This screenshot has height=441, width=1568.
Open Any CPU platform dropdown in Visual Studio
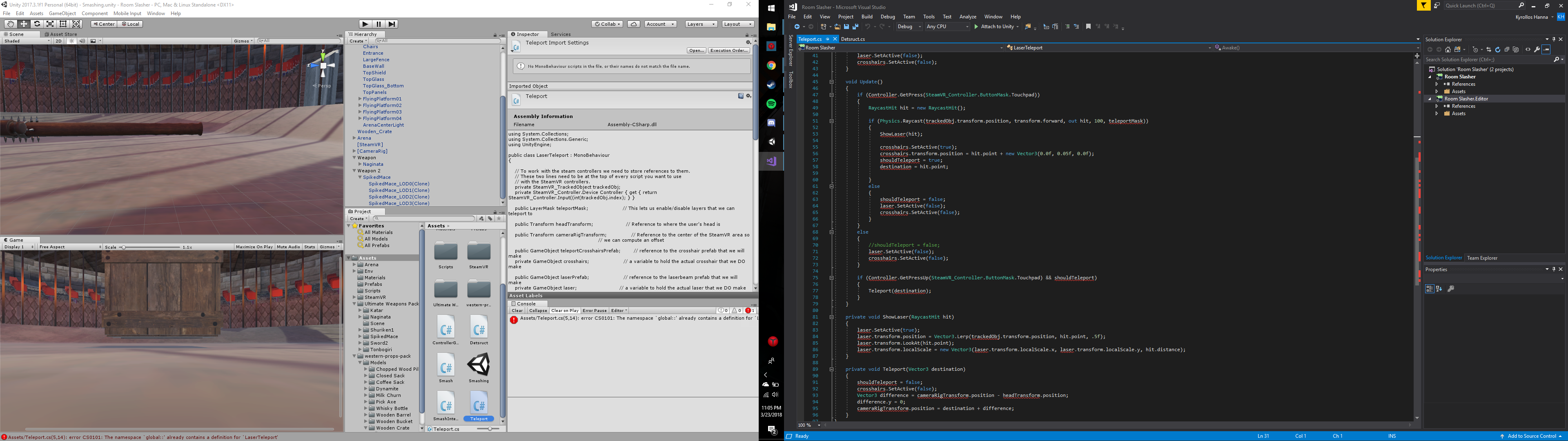pyautogui.click(x=947, y=27)
